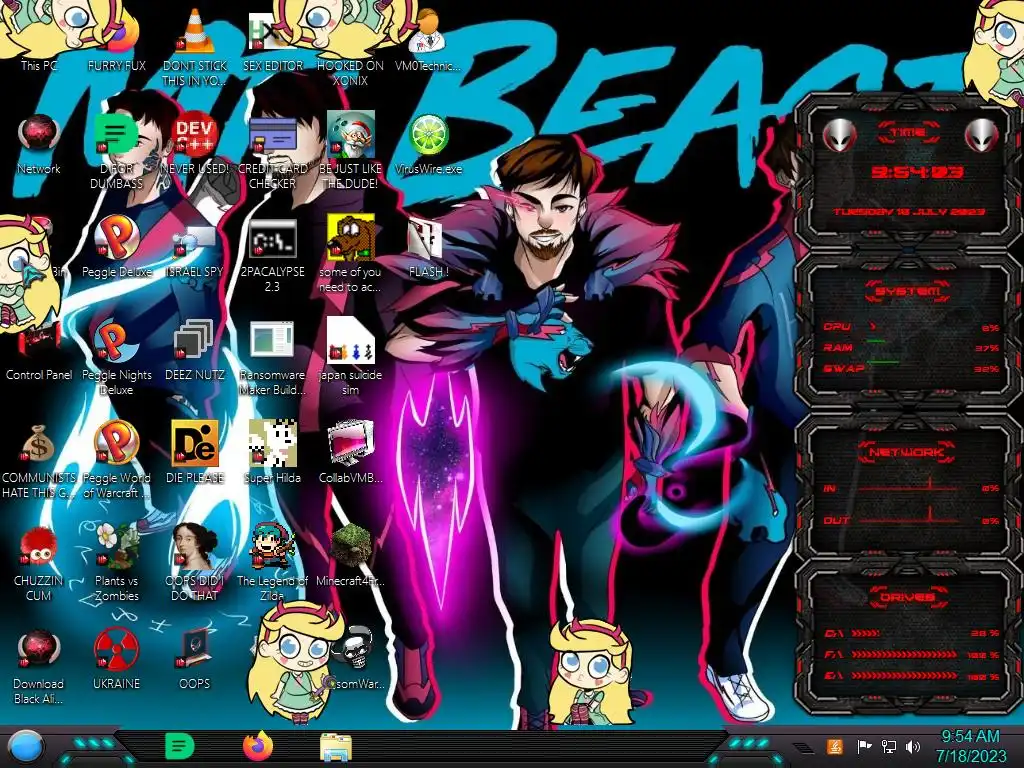Launch the red fuzzy Chuzzle game shortcut
Viewport: 1024px width, 768px height.
pos(39,563)
